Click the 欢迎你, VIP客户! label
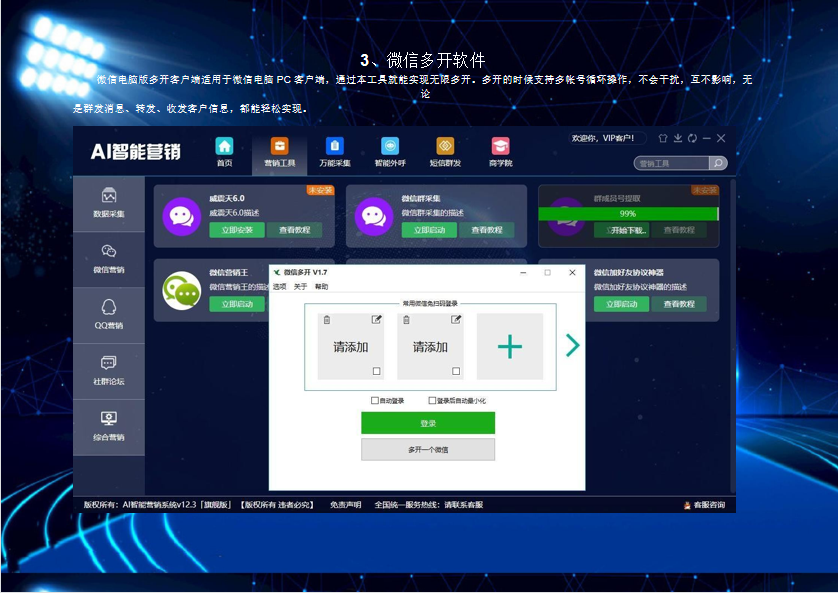838x593 pixels. (603, 138)
